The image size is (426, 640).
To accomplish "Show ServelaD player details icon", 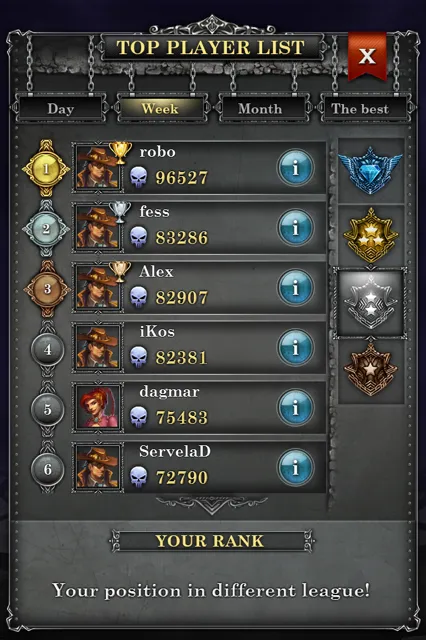I will [x=295, y=468].
